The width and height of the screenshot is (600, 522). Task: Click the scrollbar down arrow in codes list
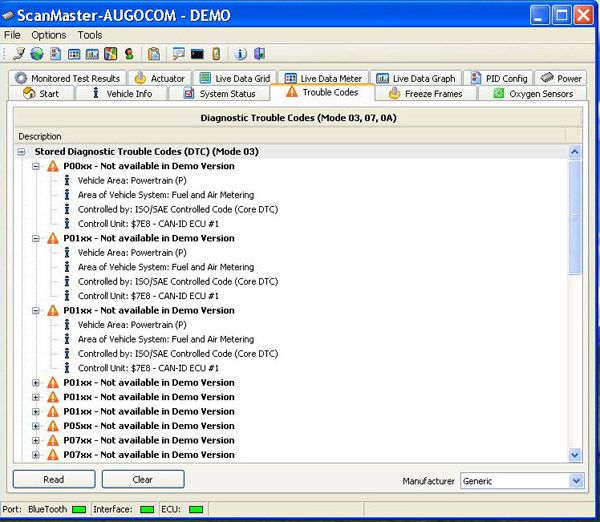click(x=575, y=454)
